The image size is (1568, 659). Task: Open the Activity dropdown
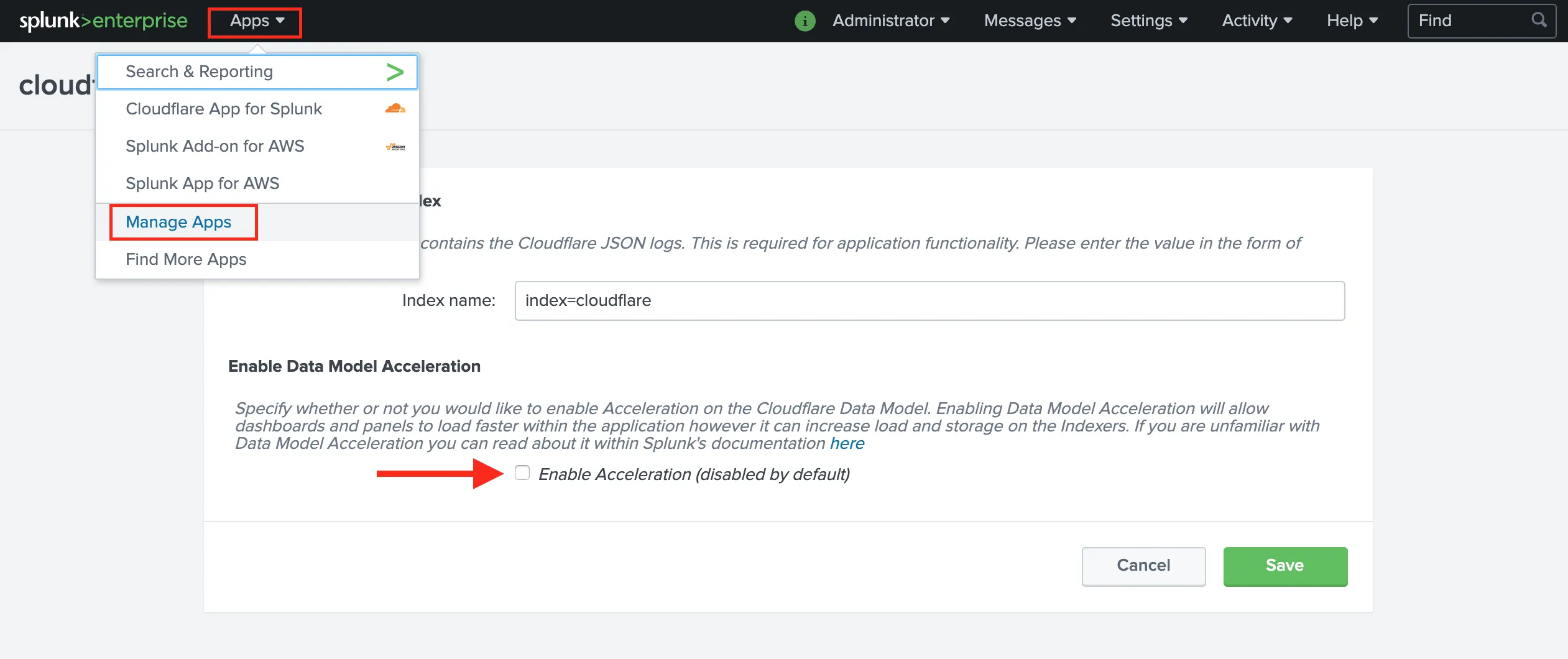tap(1256, 21)
